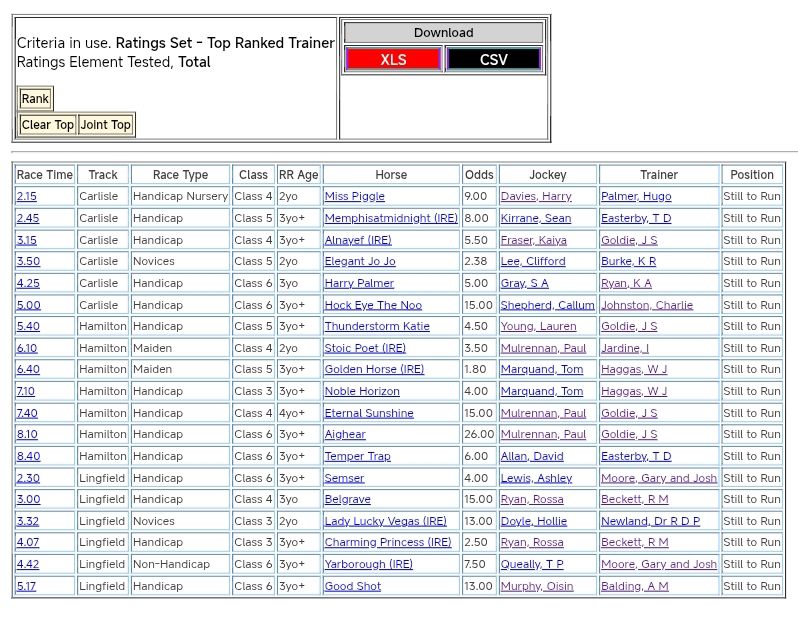Open trainer Jardine, I link
This screenshot has width=798, height=622.
point(624,348)
